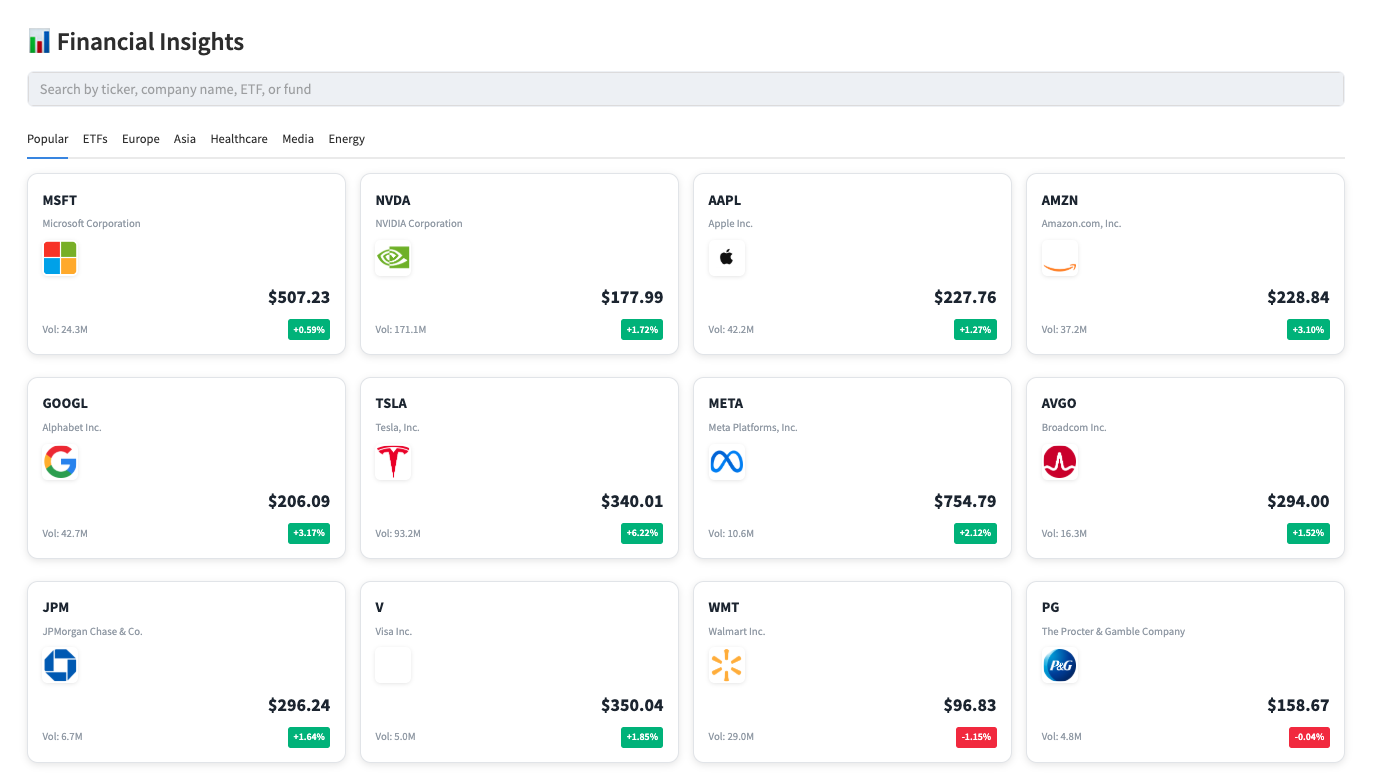This screenshot has width=1393, height=778.
Task: Switch to the Media tab
Action: click(298, 139)
